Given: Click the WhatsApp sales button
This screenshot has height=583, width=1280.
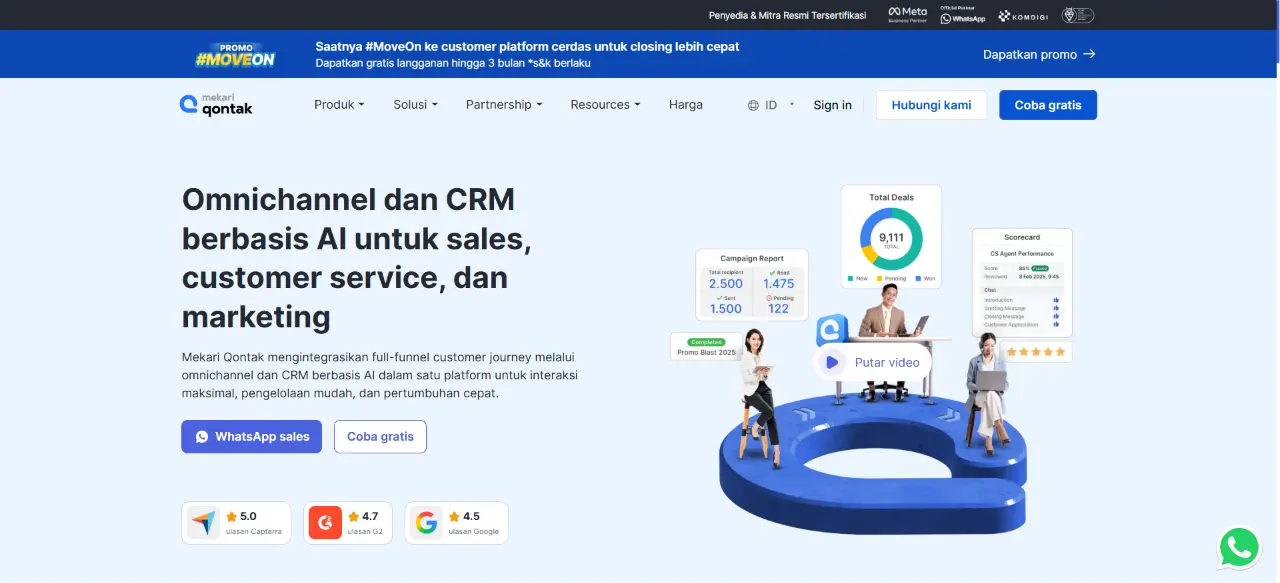Looking at the screenshot, I should tap(252, 437).
